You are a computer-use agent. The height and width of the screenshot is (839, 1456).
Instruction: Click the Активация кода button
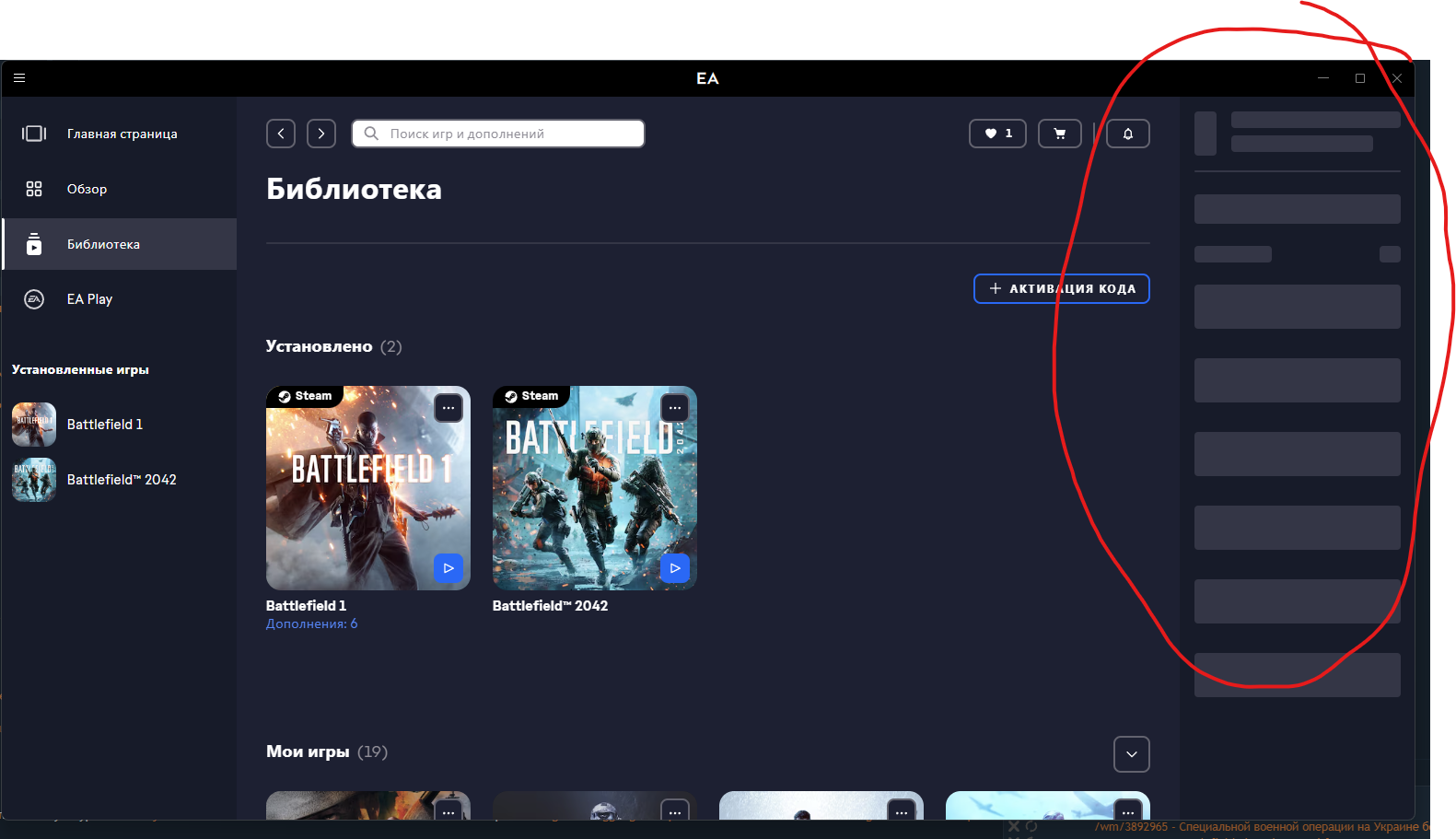pyautogui.click(x=1061, y=288)
